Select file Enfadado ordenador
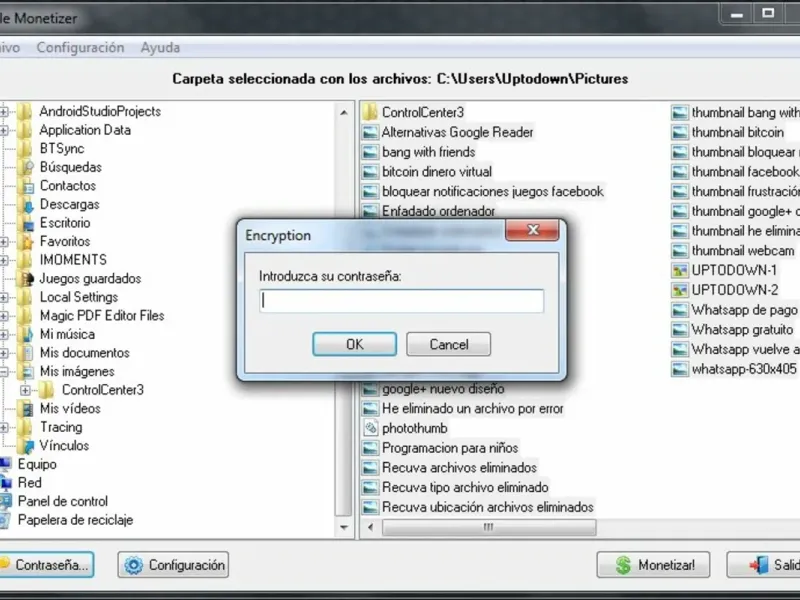The height and width of the screenshot is (600, 800). 438,211
